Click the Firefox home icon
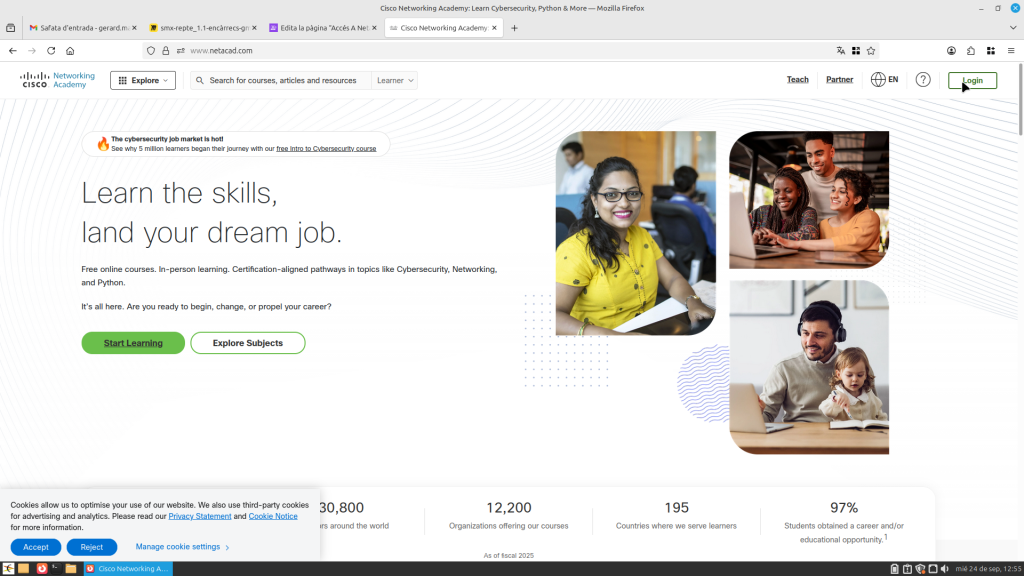 pyautogui.click(x=70, y=50)
